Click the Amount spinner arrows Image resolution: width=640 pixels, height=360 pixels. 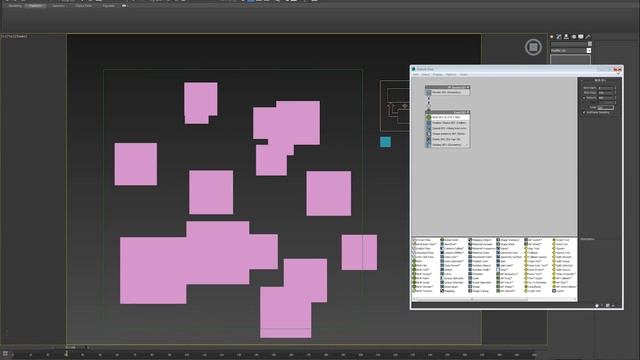615,98
